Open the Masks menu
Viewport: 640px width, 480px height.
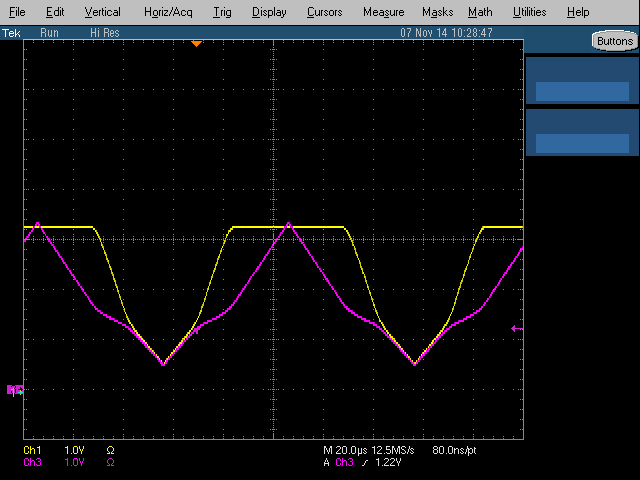(x=437, y=12)
